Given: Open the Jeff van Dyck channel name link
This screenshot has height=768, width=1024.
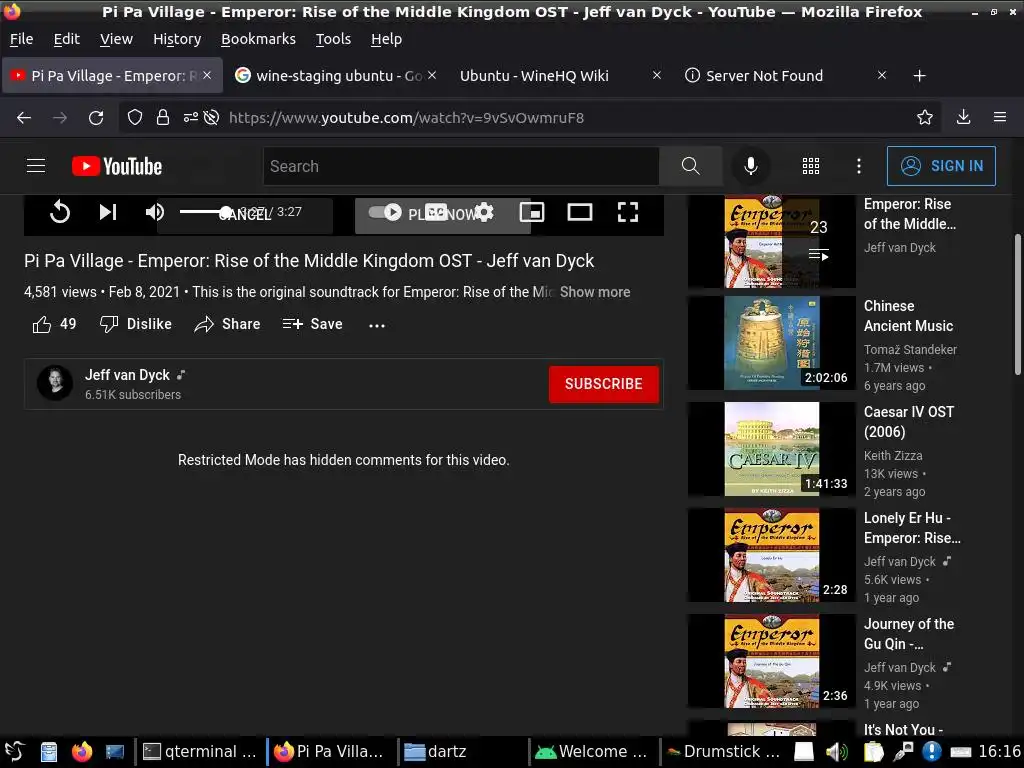Looking at the screenshot, I should click(127, 375).
